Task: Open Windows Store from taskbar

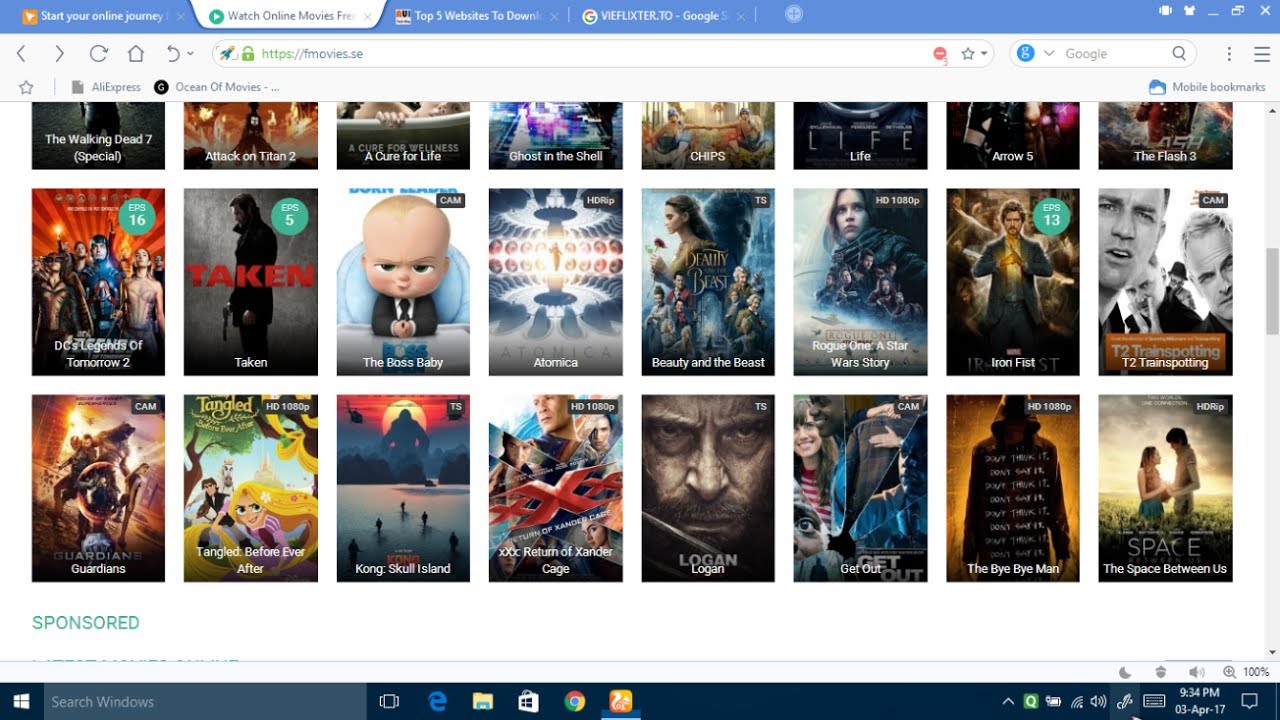Action: click(529, 702)
